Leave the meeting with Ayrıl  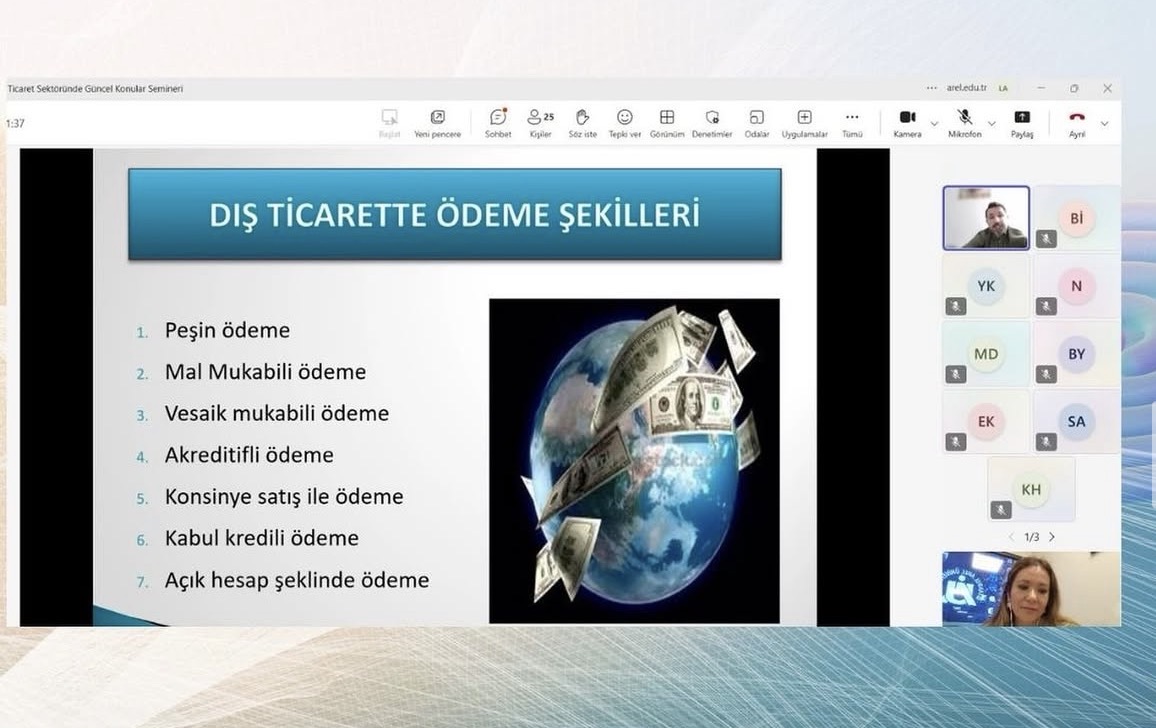pyautogui.click(x=1076, y=122)
